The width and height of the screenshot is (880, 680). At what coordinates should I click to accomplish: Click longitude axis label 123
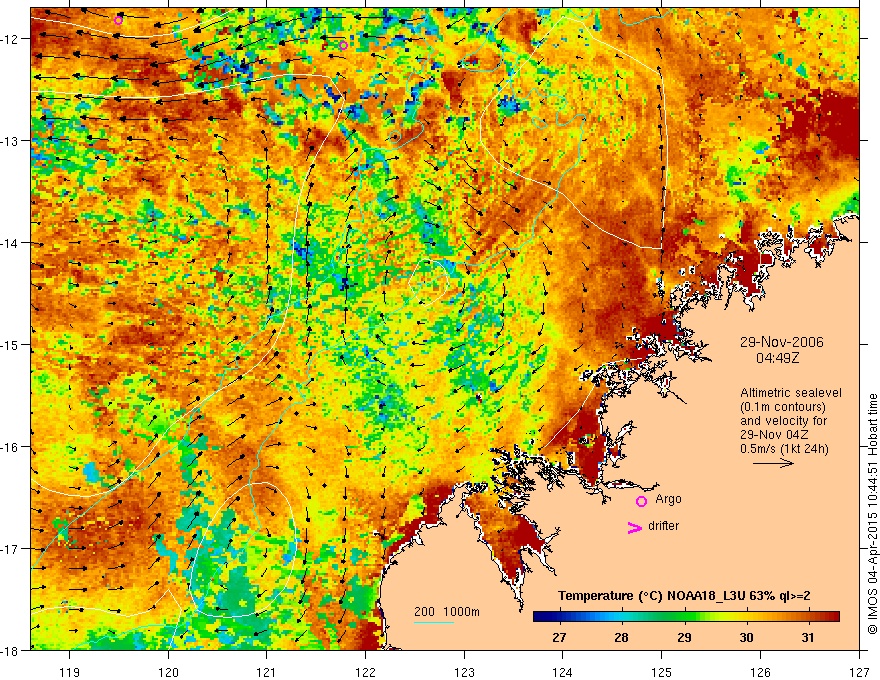point(464,672)
